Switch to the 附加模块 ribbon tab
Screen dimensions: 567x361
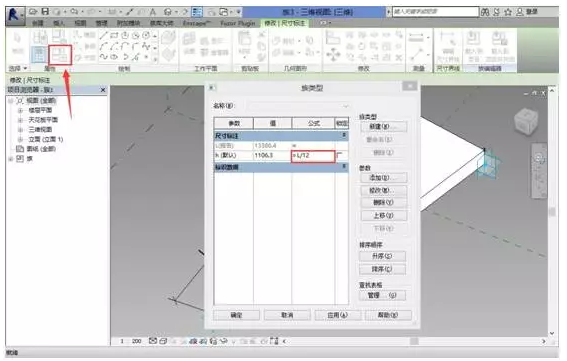[128, 23]
